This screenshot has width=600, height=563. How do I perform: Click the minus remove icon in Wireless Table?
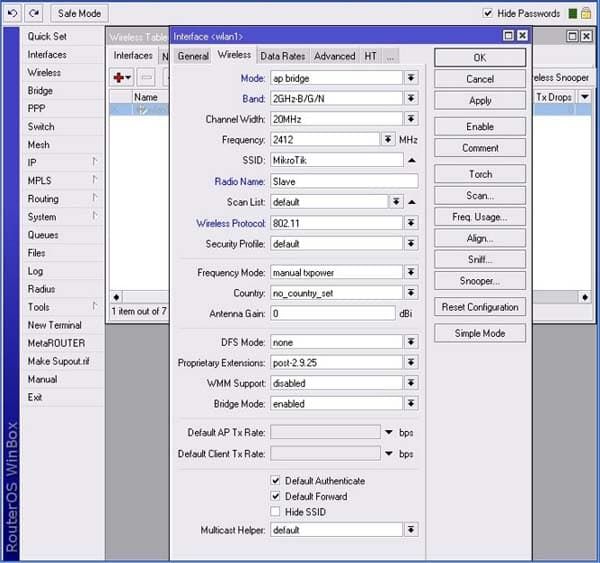[147, 77]
